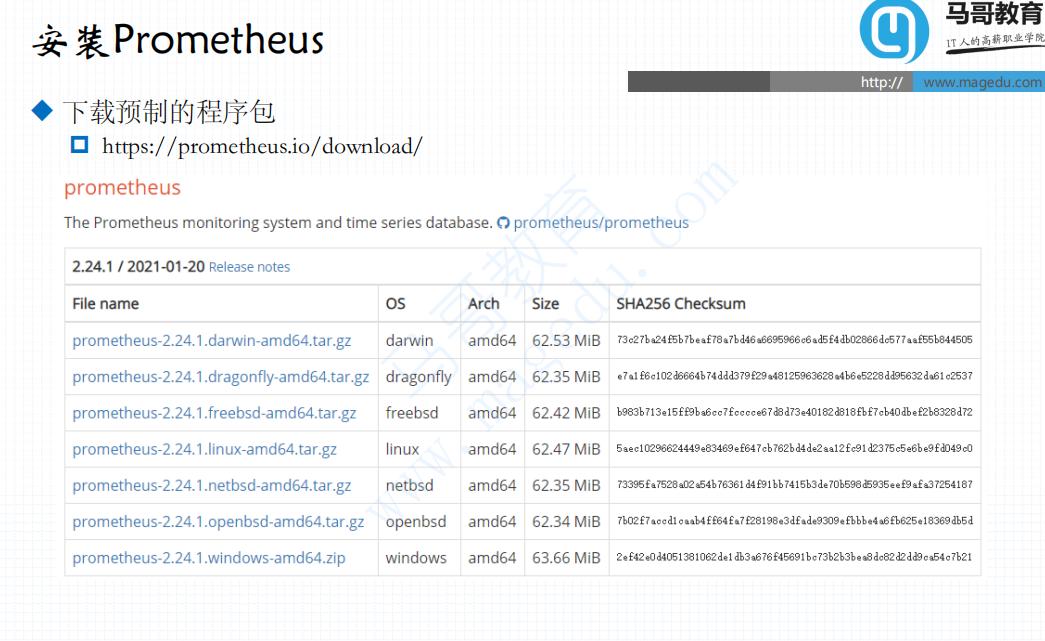Open the prometheus/prometheus repository link

[602, 224]
